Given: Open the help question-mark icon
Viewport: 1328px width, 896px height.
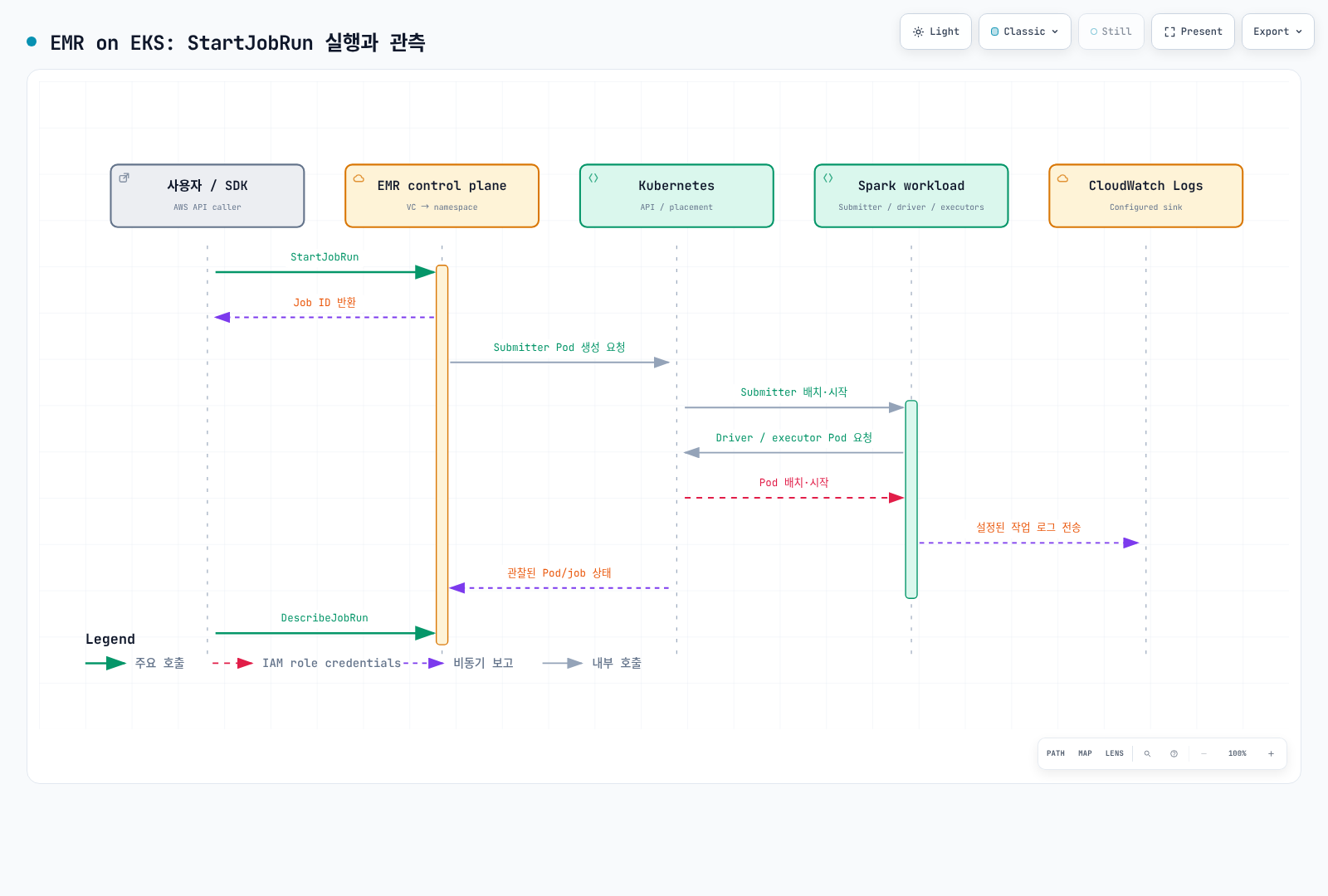Looking at the screenshot, I should [1174, 753].
